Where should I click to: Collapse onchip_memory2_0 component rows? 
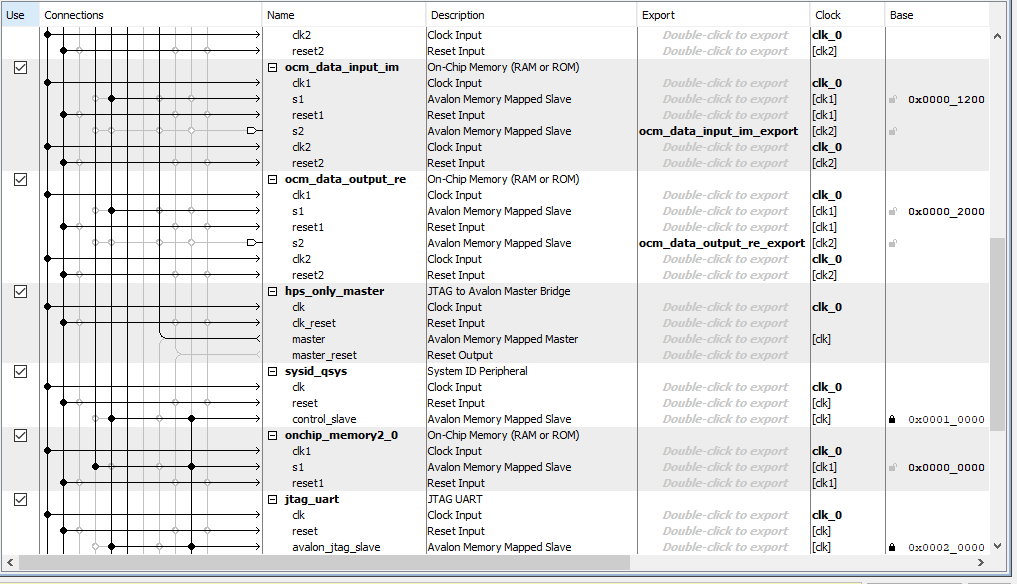(x=273, y=435)
